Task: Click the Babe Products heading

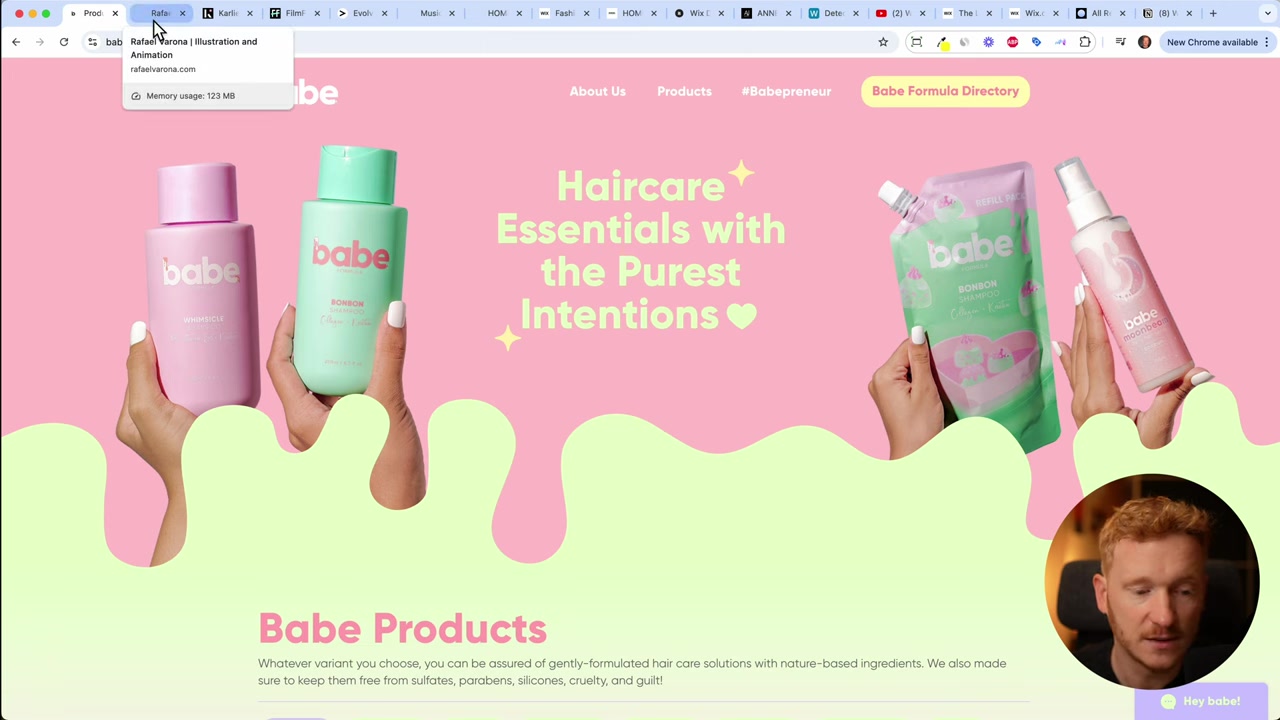Action: [x=402, y=629]
